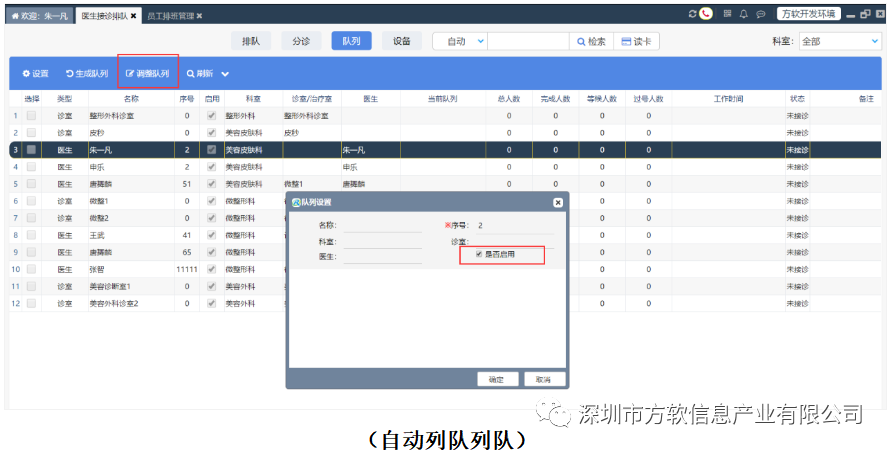
Task: Expand the 自动 dropdown beside search box
Action: point(481,41)
